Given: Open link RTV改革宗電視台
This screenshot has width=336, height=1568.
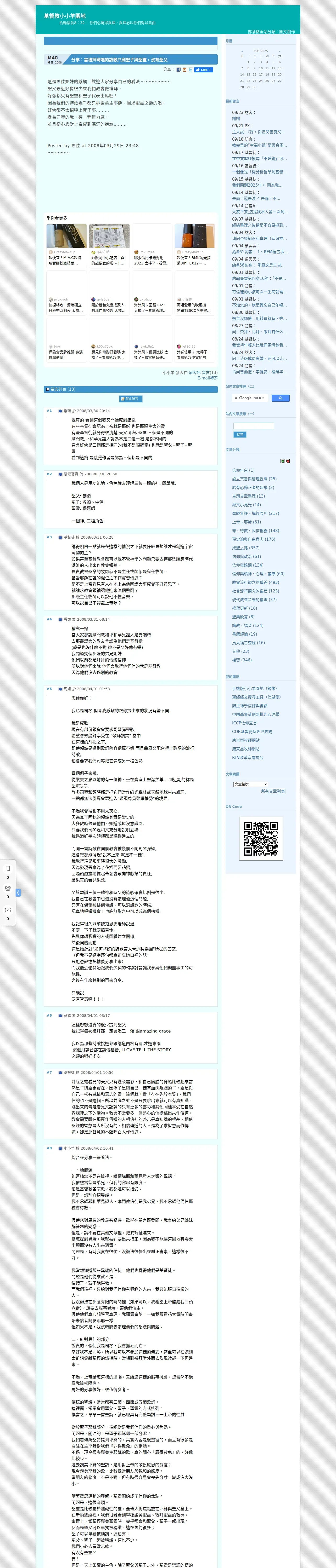Looking at the screenshot, I should [248, 758].
